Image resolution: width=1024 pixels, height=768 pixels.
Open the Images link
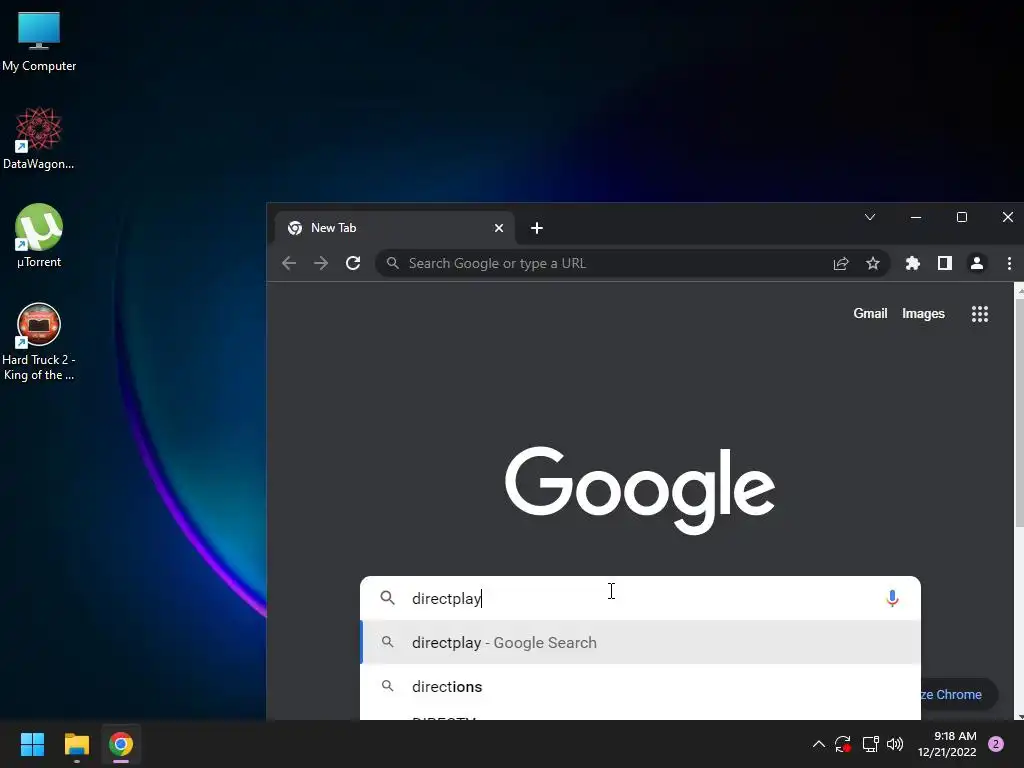923,313
